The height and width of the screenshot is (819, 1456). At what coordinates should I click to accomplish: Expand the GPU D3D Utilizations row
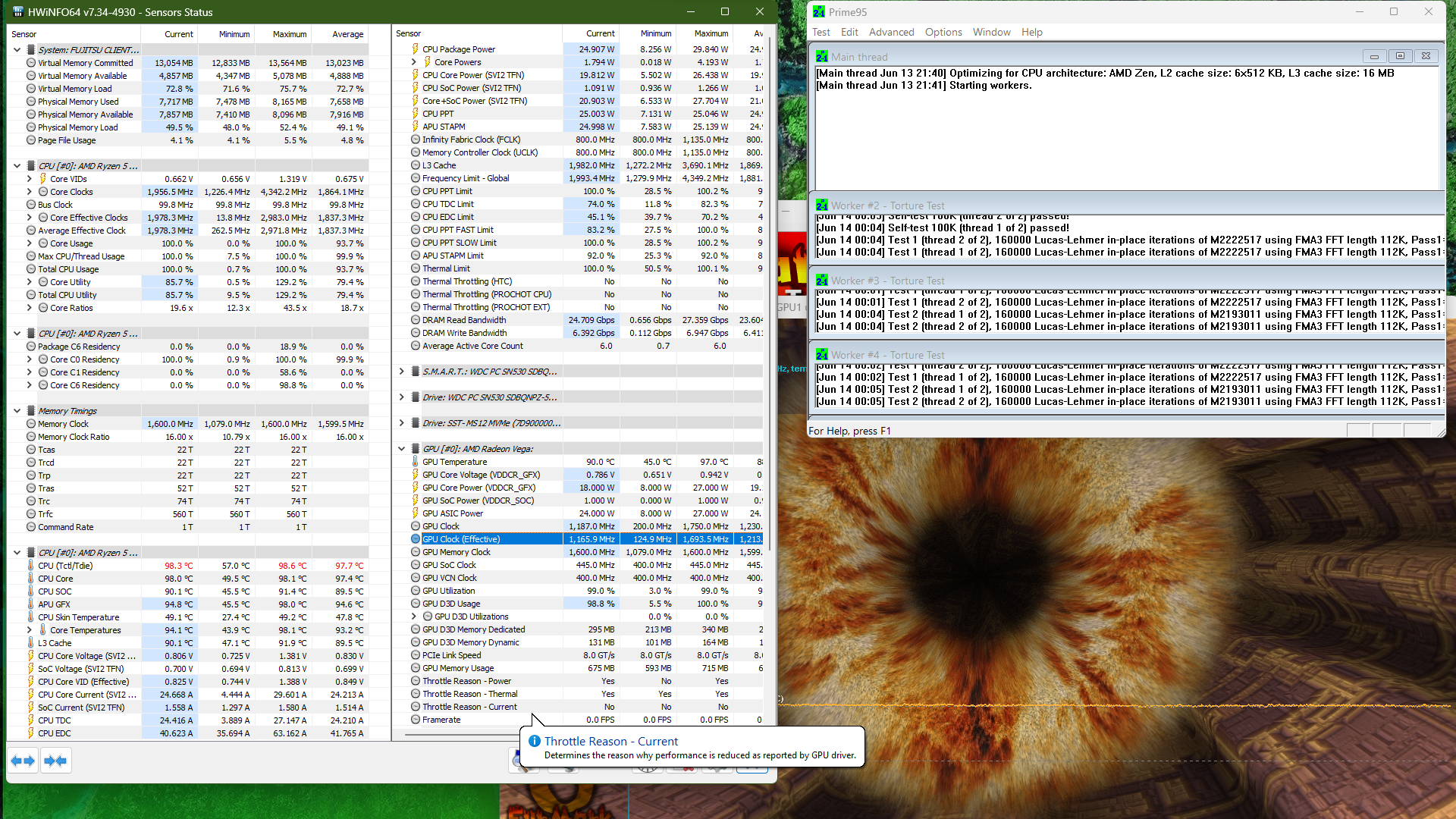coord(414,617)
